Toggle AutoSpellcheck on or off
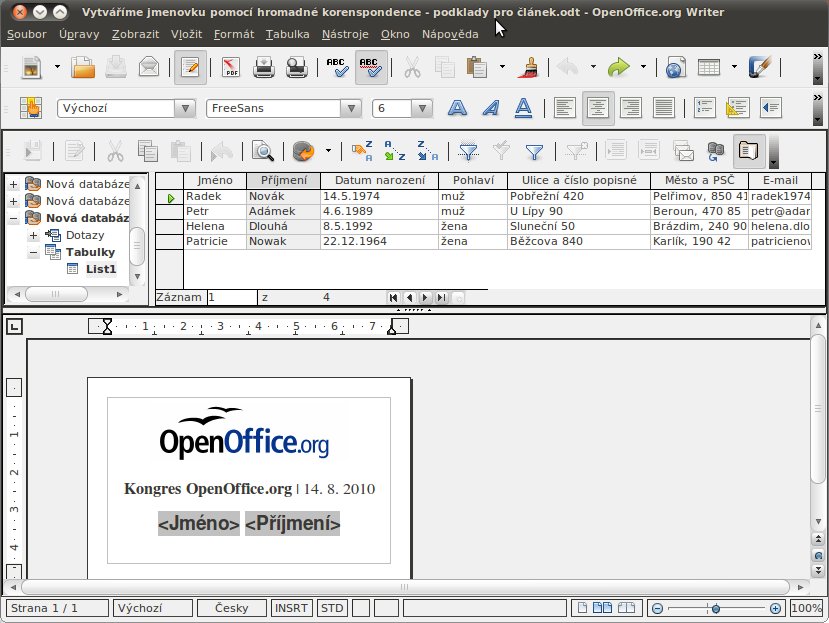The width and height of the screenshot is (829, 623). point(371,68)
